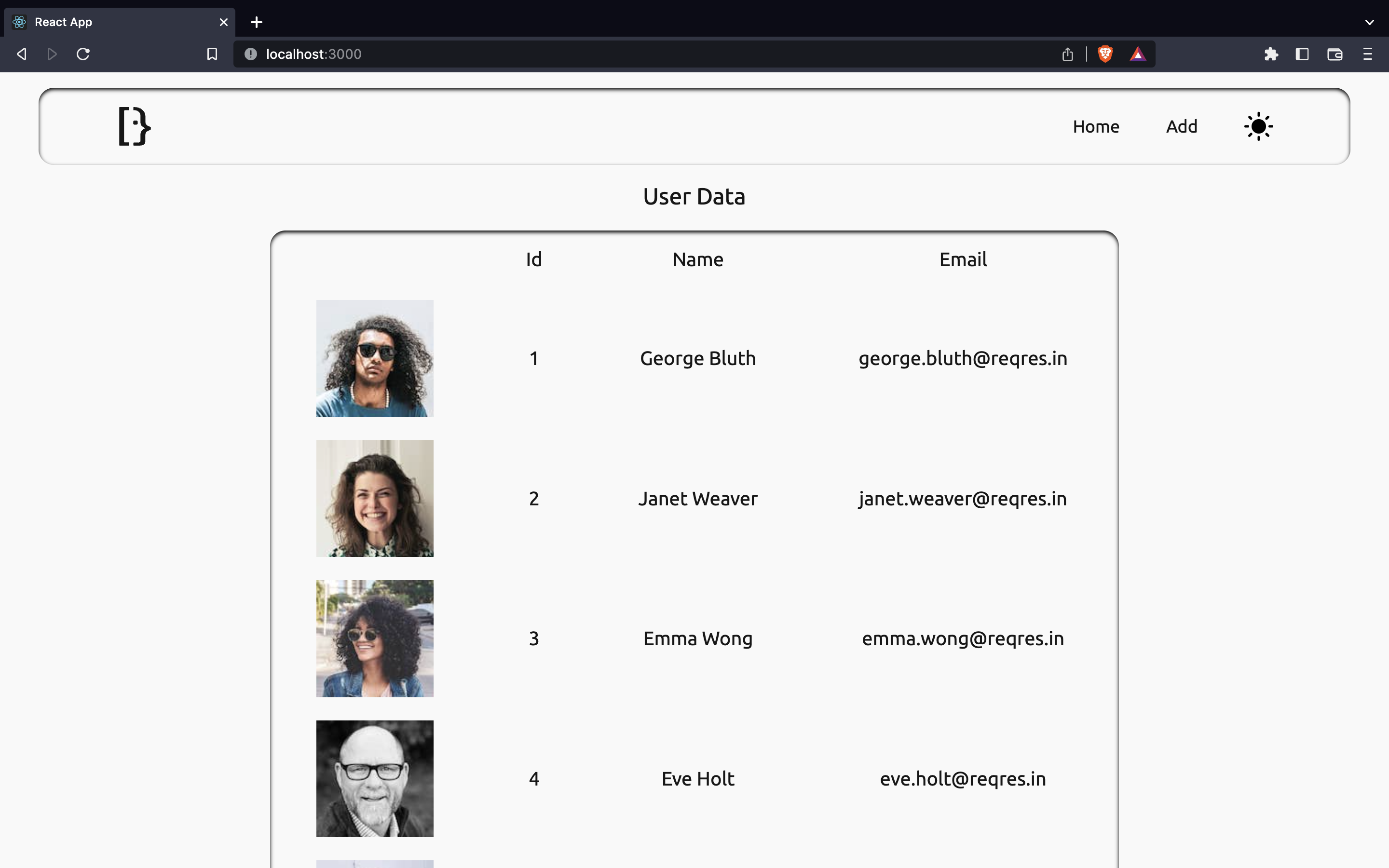The height and width of the screenshot is (868, 1389).
Task: Reload the localhost:3000 page
Action: click(x=83, y=54)
